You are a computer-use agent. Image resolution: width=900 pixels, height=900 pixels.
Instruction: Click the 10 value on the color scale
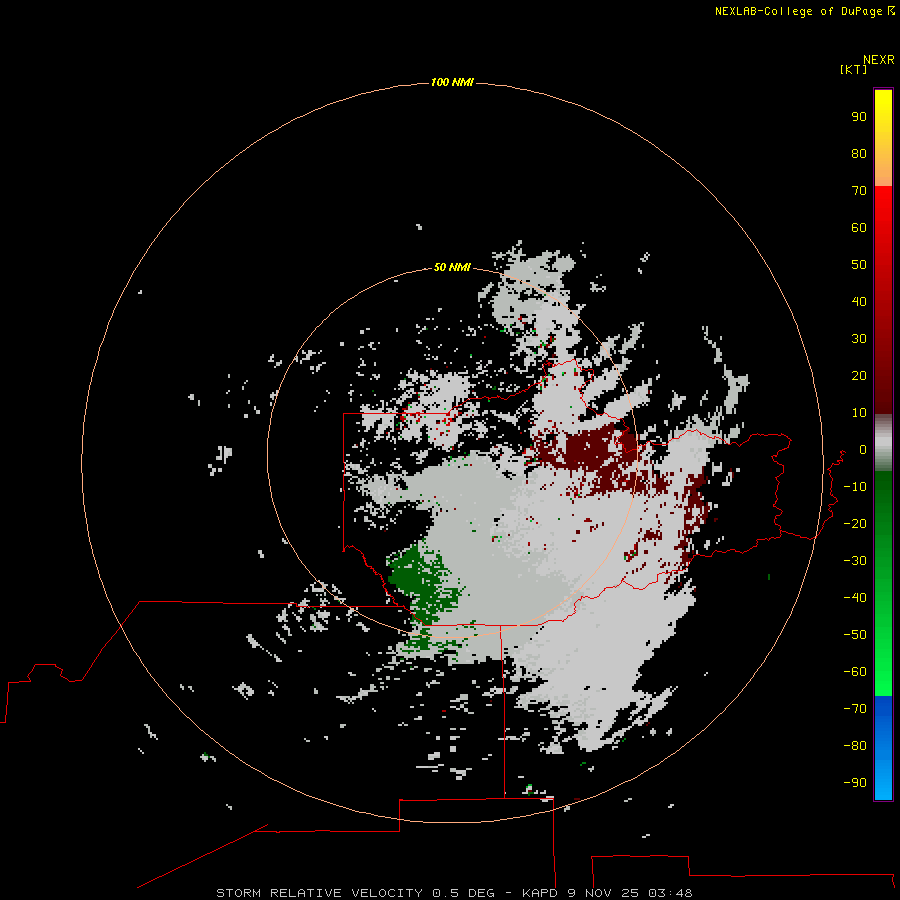(859, 413)
